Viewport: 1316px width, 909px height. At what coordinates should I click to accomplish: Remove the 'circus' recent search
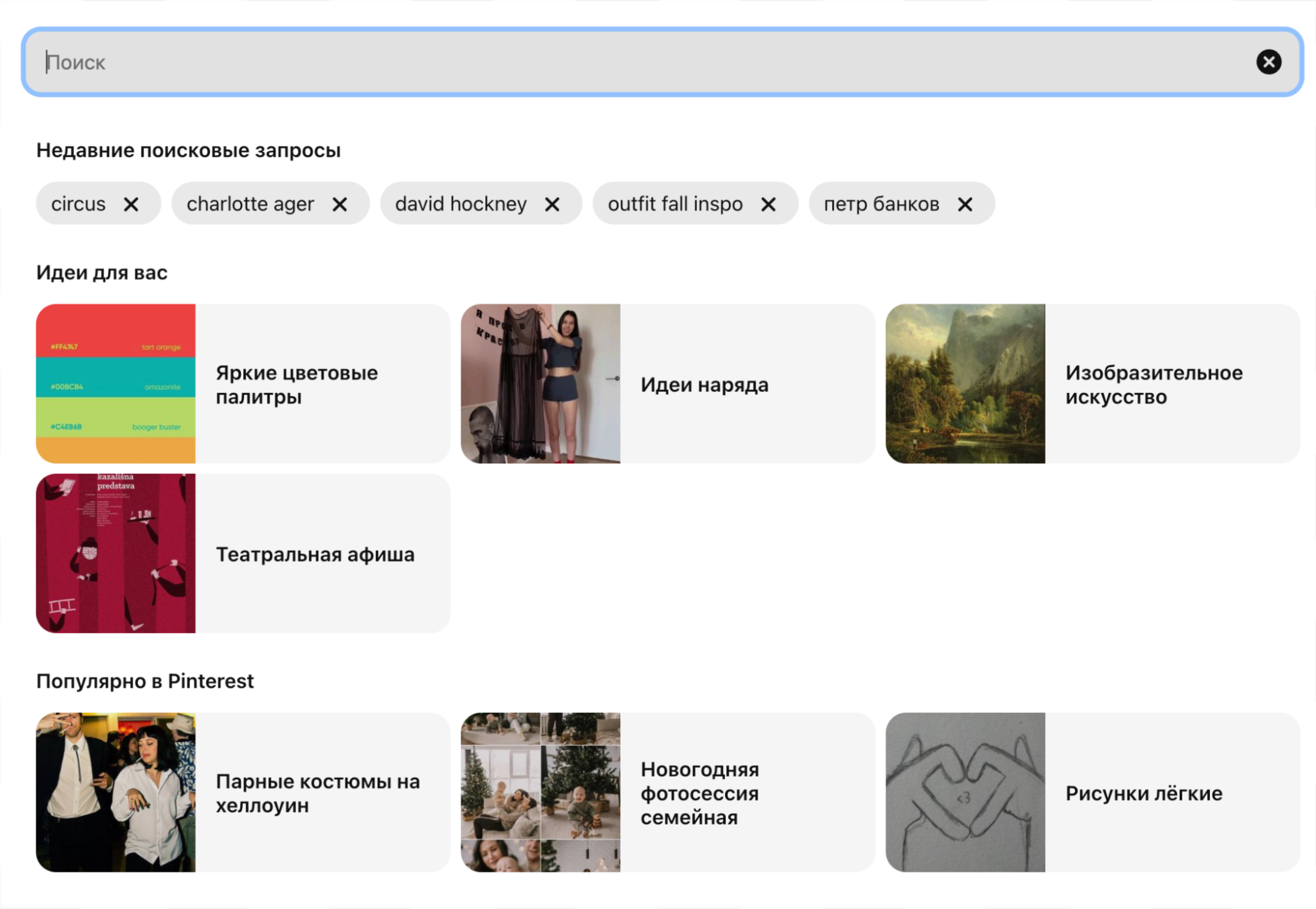pos(131,204)
